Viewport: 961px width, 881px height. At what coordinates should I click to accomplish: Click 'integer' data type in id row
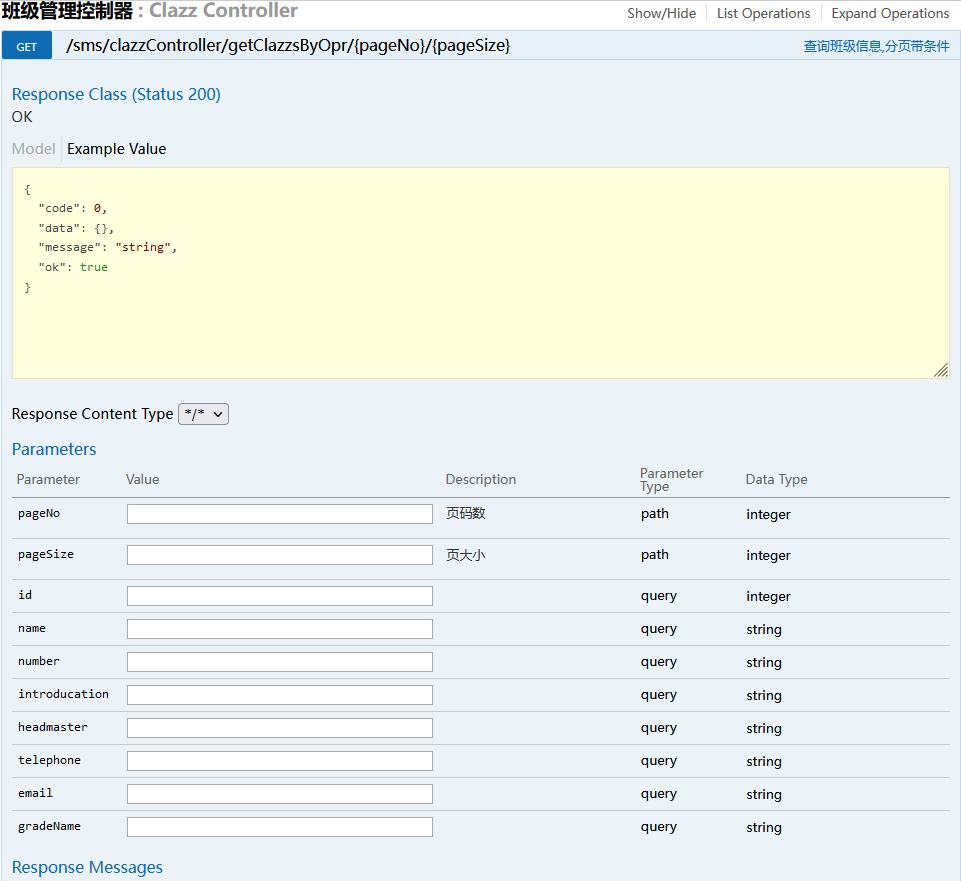pyautogui.click(x=768, y=597)
